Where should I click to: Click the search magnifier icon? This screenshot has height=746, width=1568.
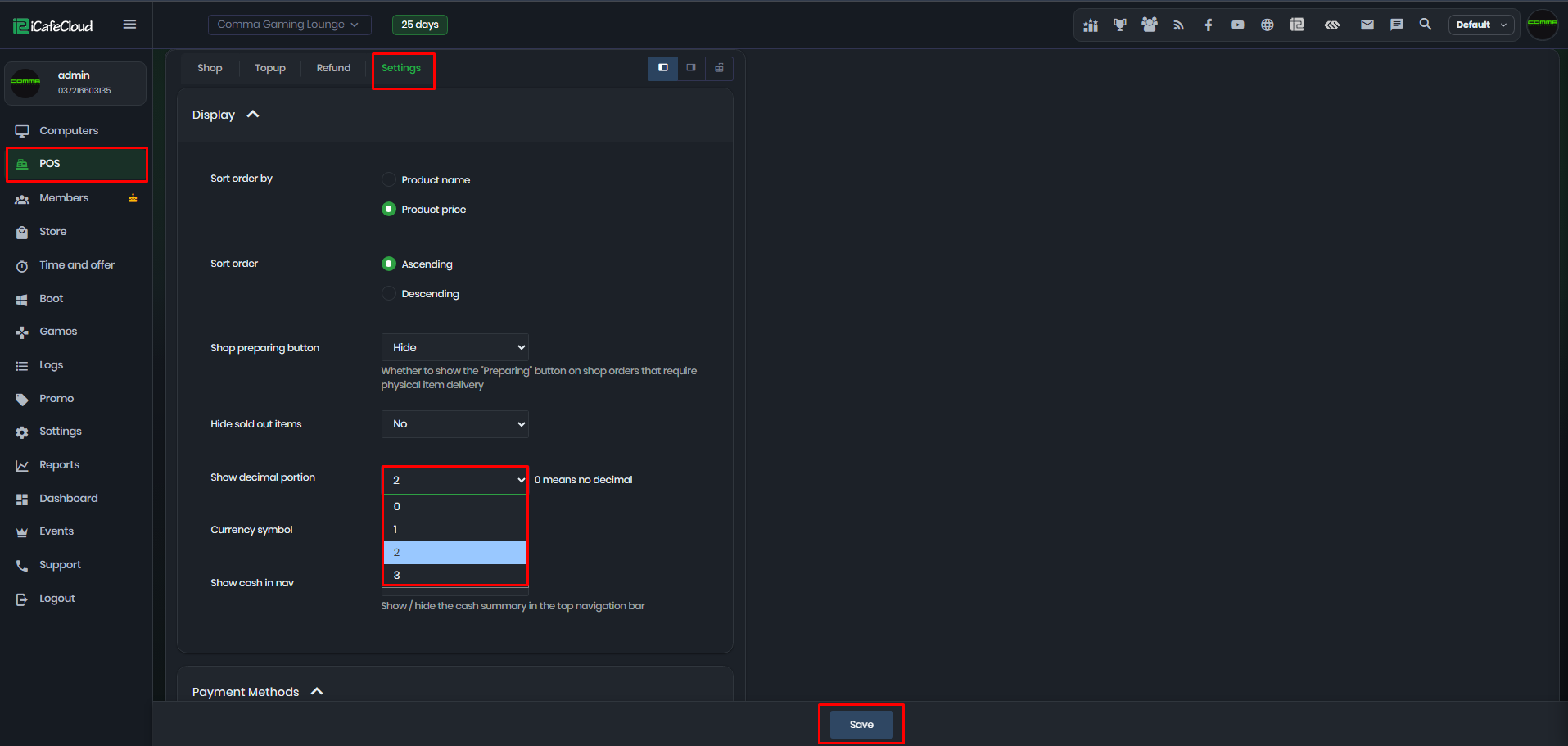pyautogui.click(x=1426, y=25)
